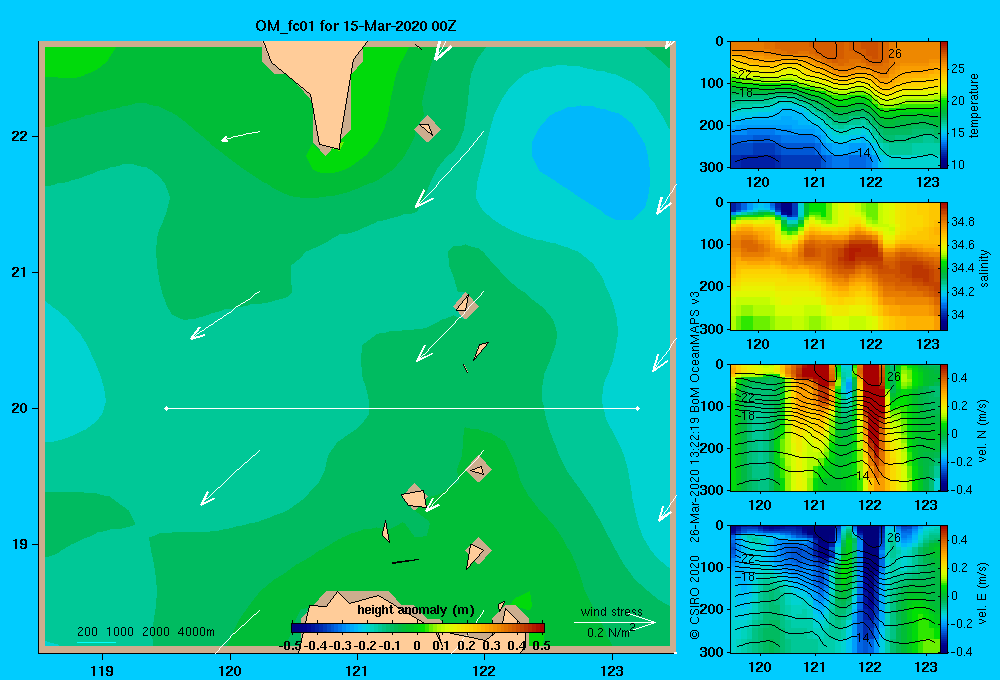This screenshot has width=1000, height=680.
Task: Click the vertical 'salinity' color bar label
Action: [983, 269]
